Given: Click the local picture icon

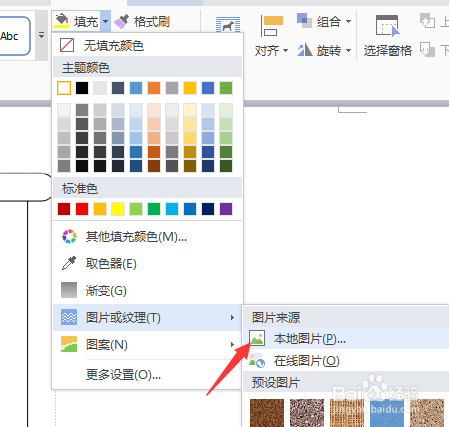Looking at the screenshot, I should click(x=257, y=338).
